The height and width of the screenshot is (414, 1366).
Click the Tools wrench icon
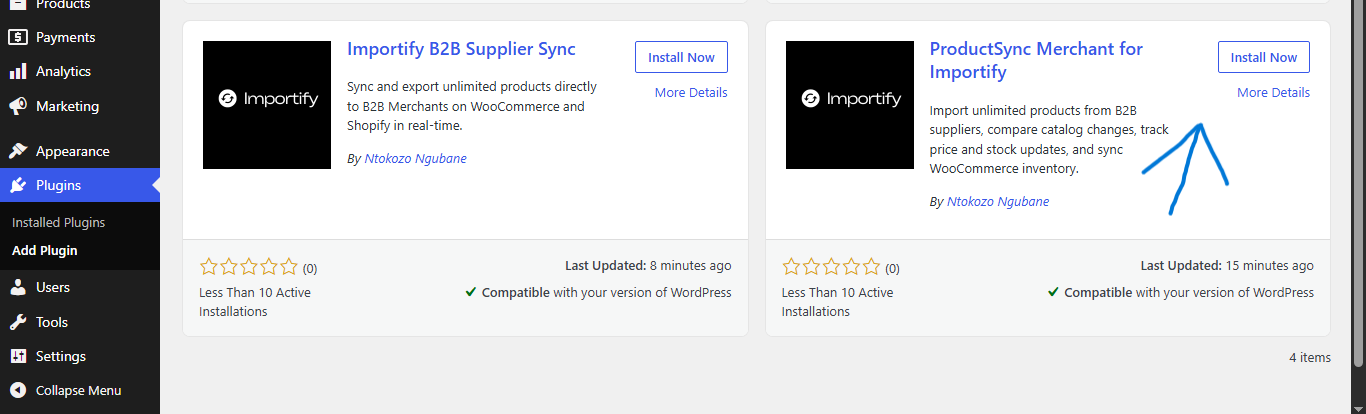click(17, 322)
